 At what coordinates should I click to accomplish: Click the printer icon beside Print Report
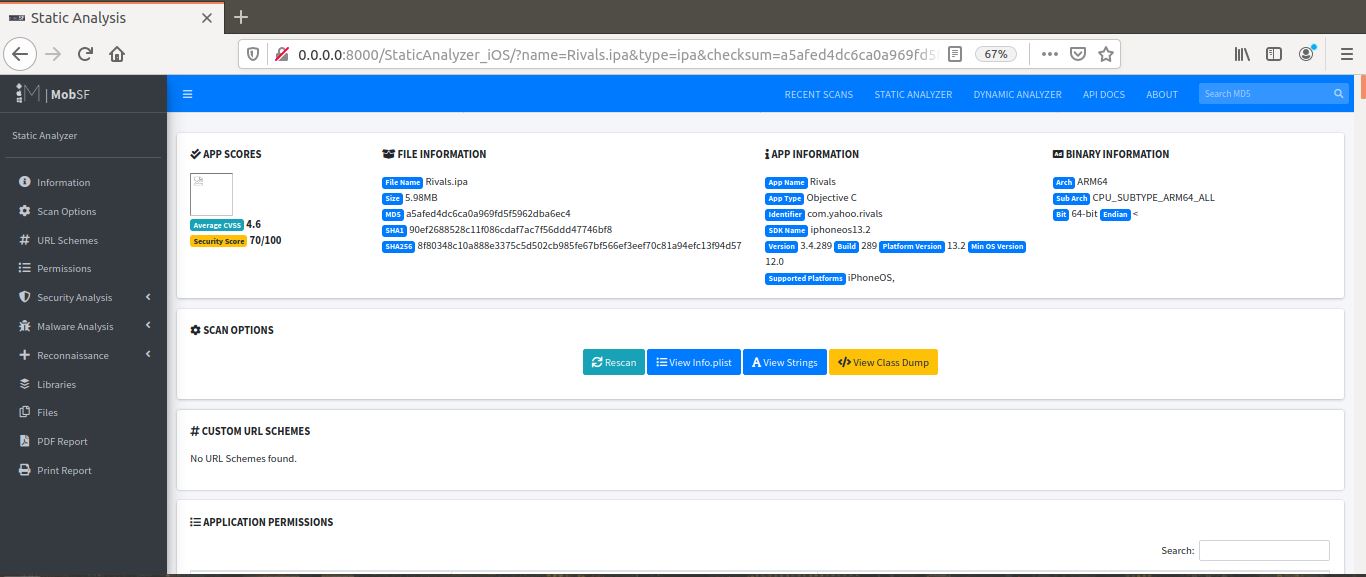pos(25,470)
